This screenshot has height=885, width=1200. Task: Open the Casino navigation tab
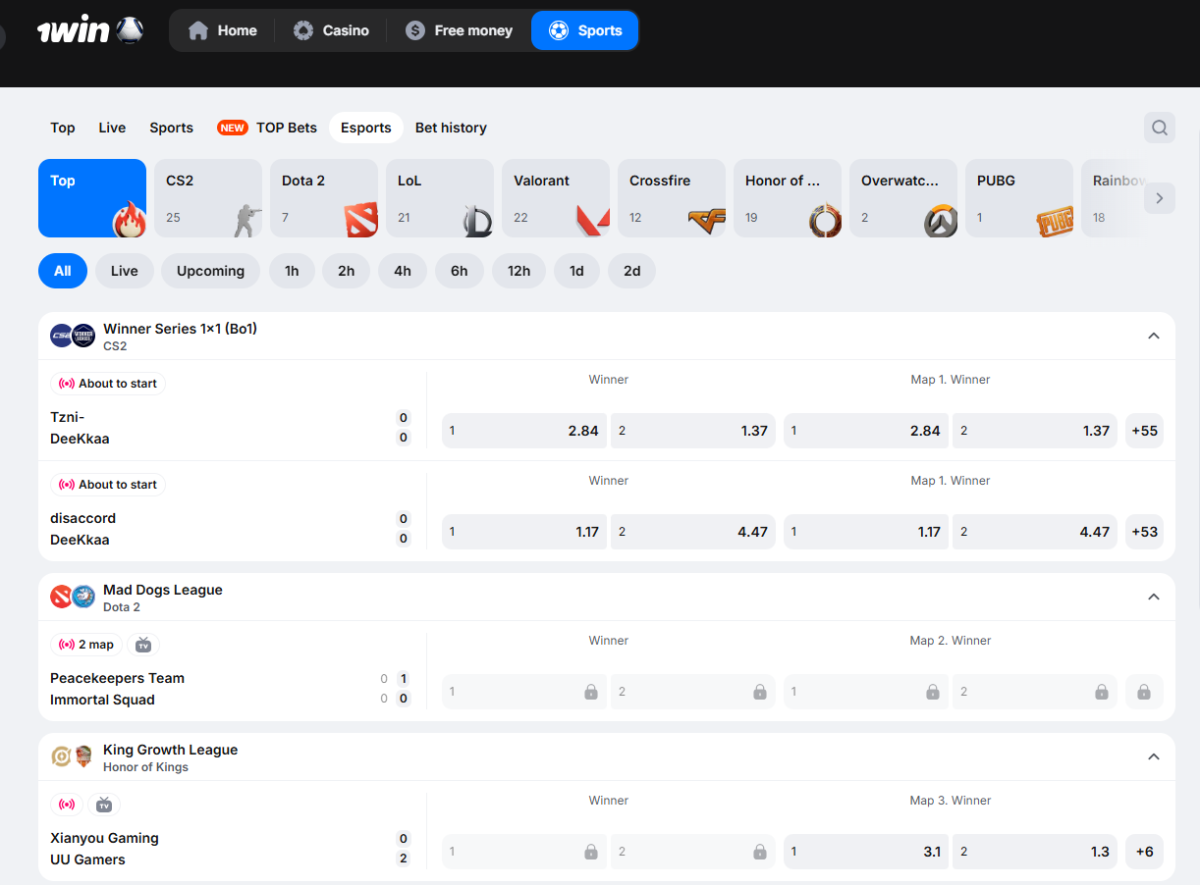(x=331, y=31)
